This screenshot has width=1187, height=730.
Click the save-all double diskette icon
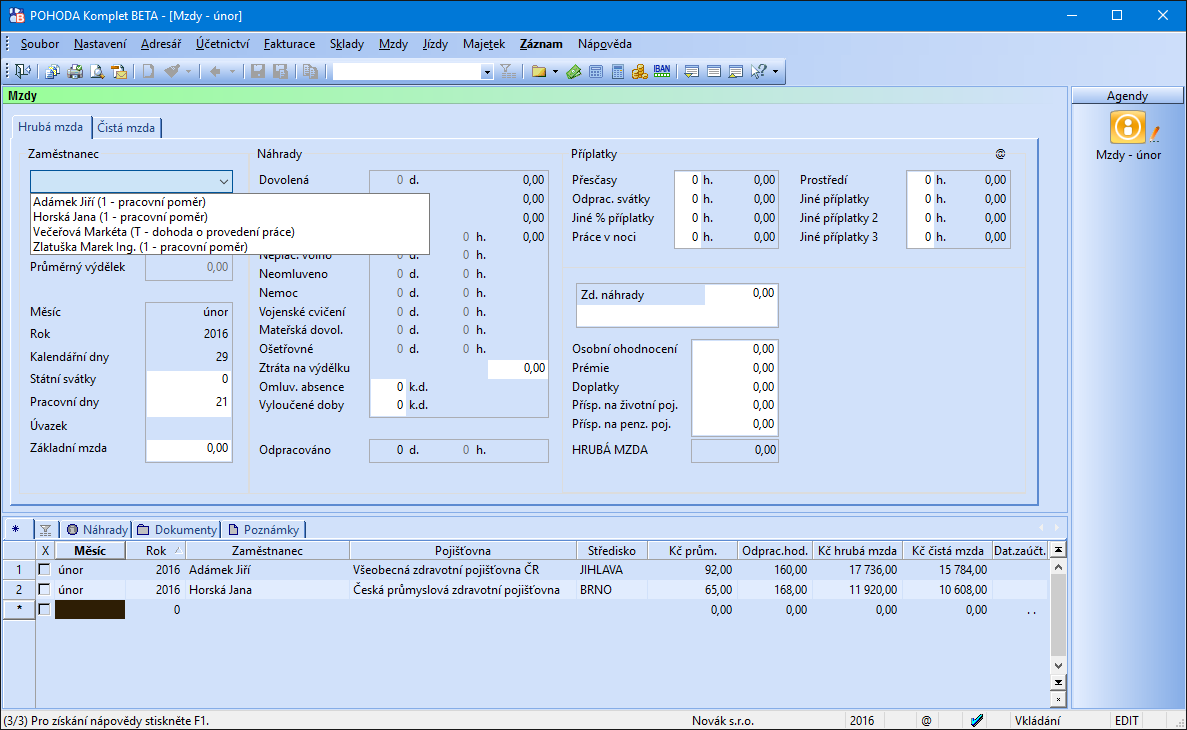pyautogui.click(x=280, y=71)
